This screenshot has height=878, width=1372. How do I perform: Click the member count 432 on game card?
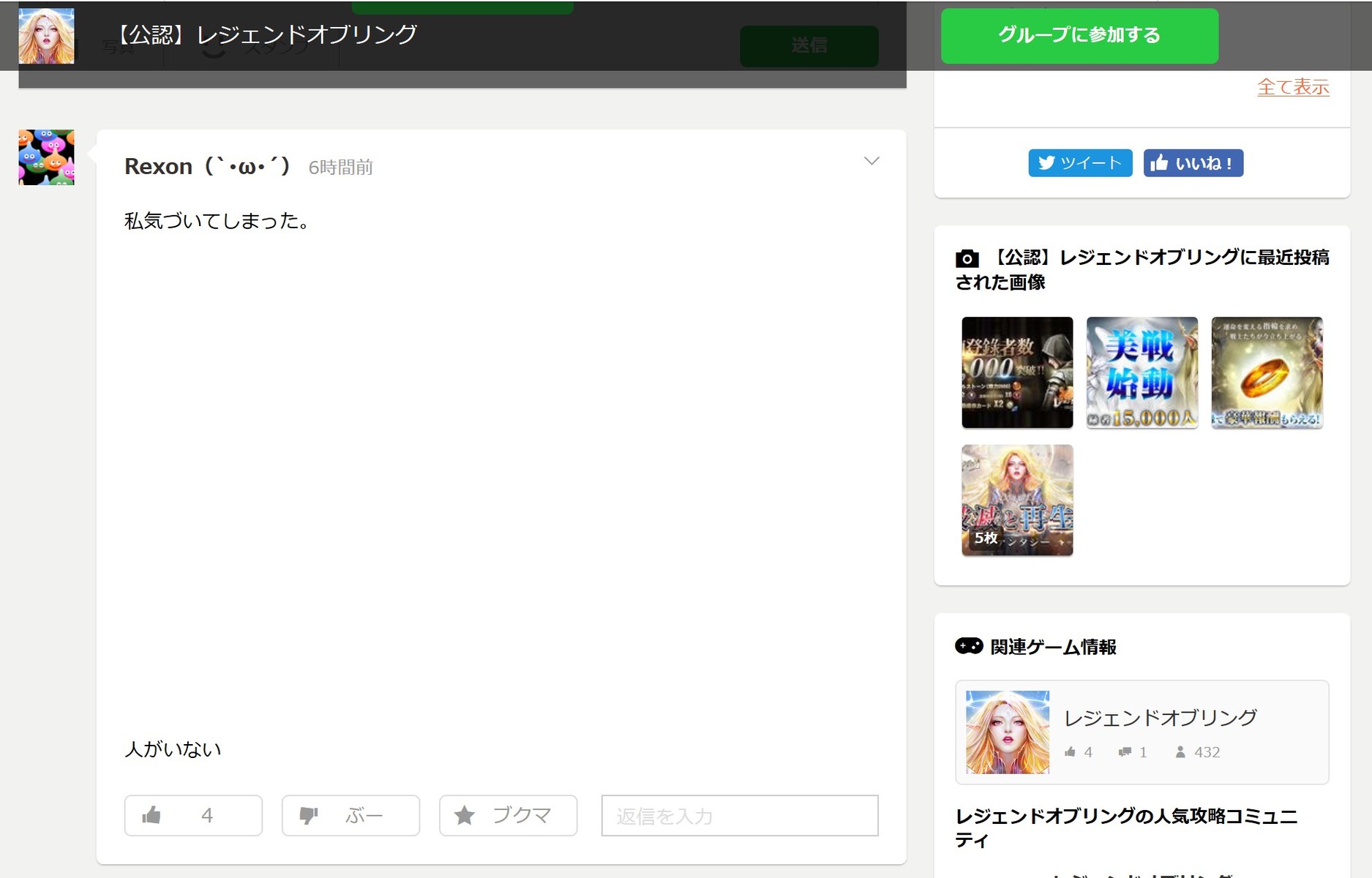[x=1198, y=752]
